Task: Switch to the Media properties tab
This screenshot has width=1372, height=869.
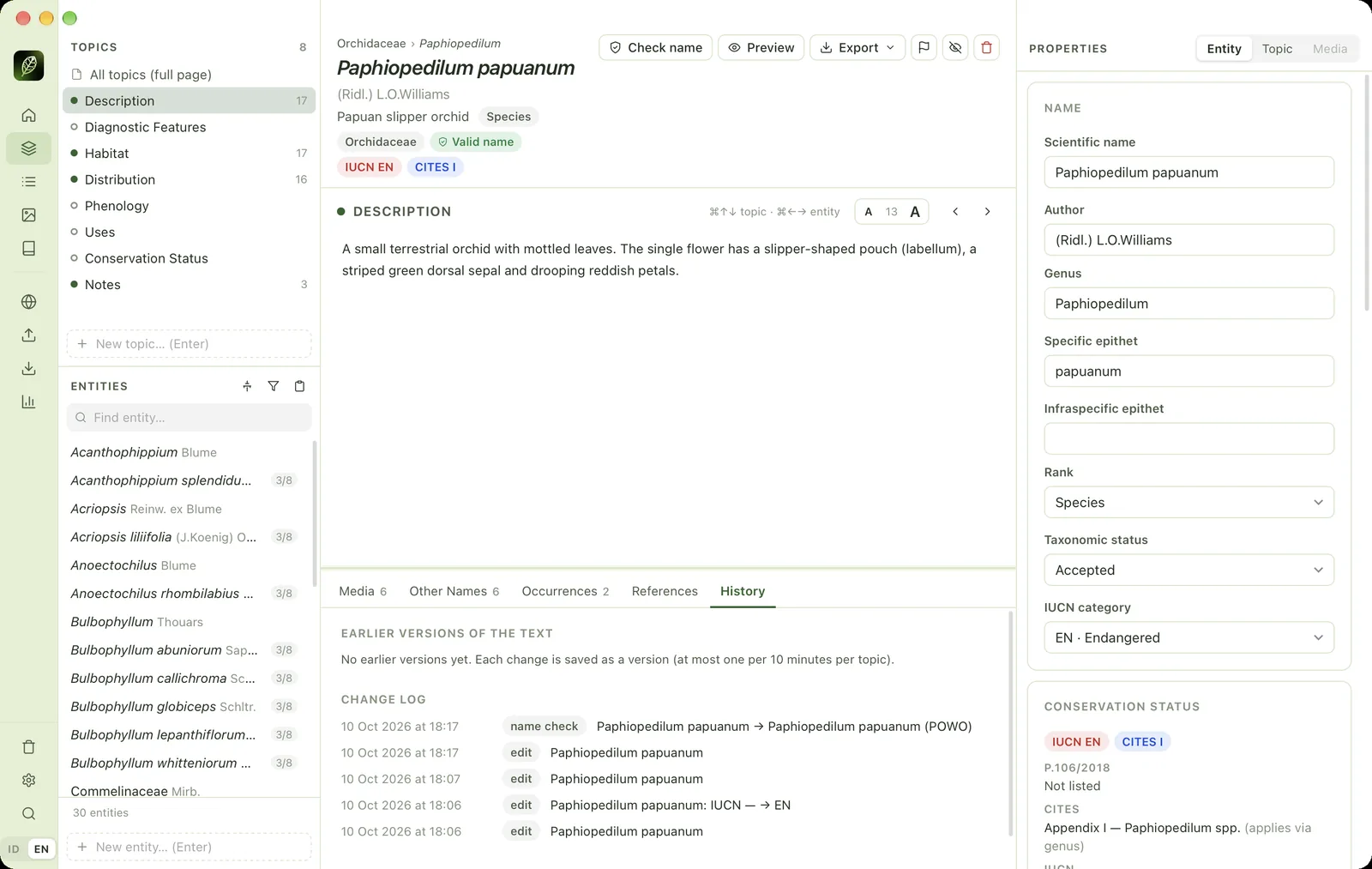Action: (1330, 49)
